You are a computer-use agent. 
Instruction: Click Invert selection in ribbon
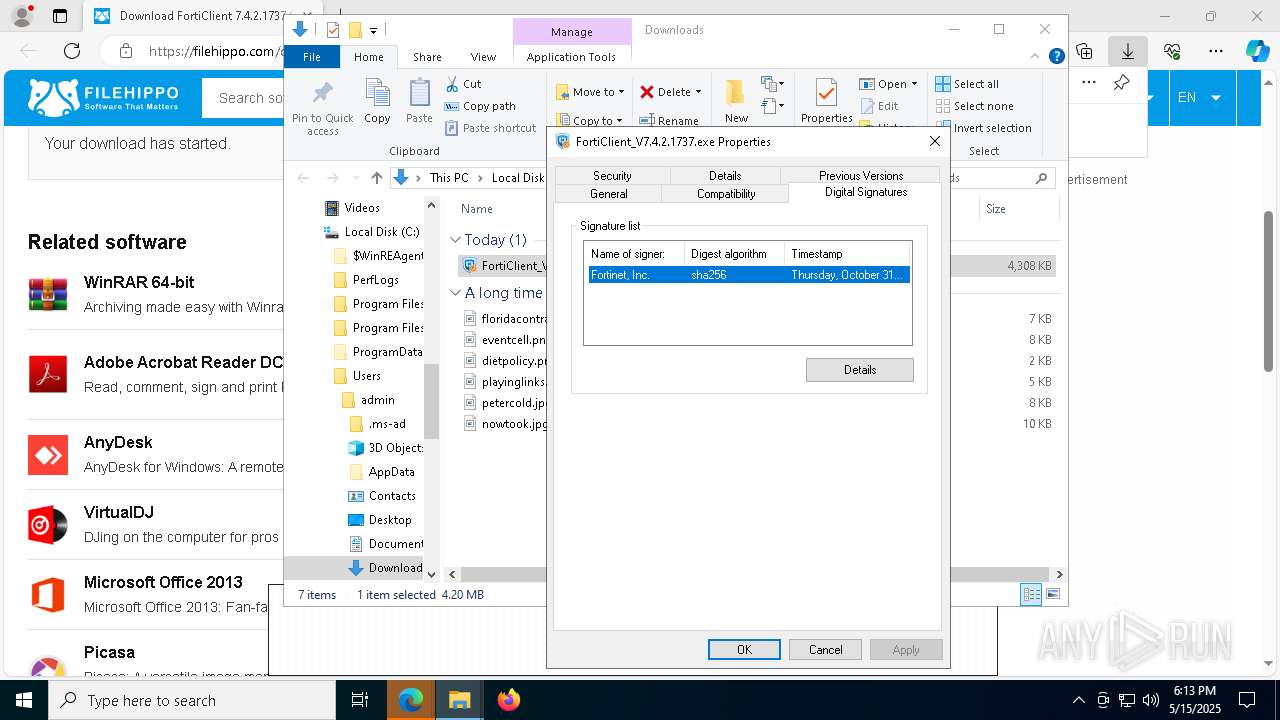[x=983, y=128]
